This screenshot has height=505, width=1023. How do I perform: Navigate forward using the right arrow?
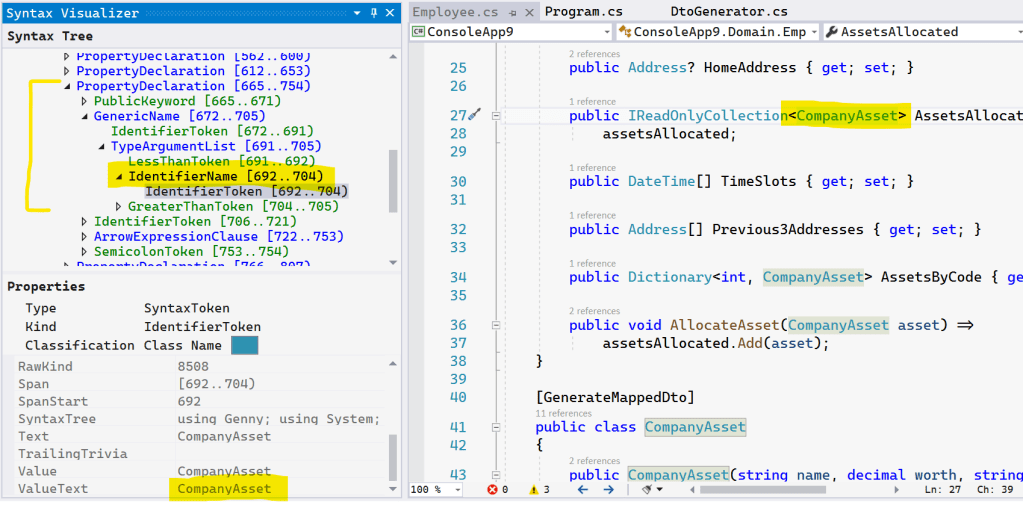609,490
